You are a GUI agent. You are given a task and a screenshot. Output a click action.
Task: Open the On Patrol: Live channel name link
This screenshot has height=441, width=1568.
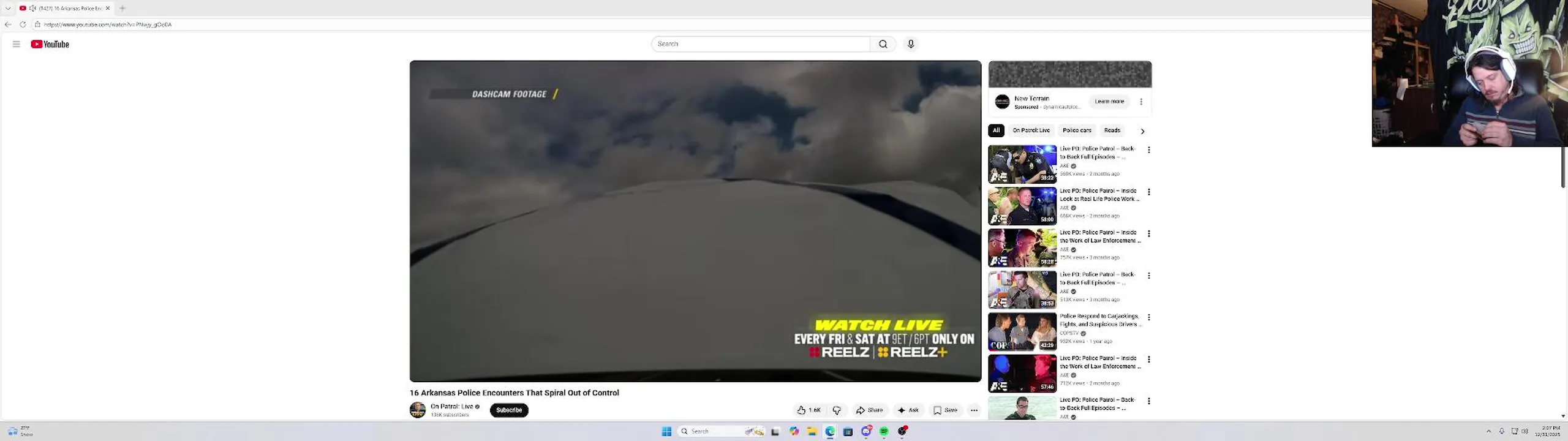coord(451,407)
